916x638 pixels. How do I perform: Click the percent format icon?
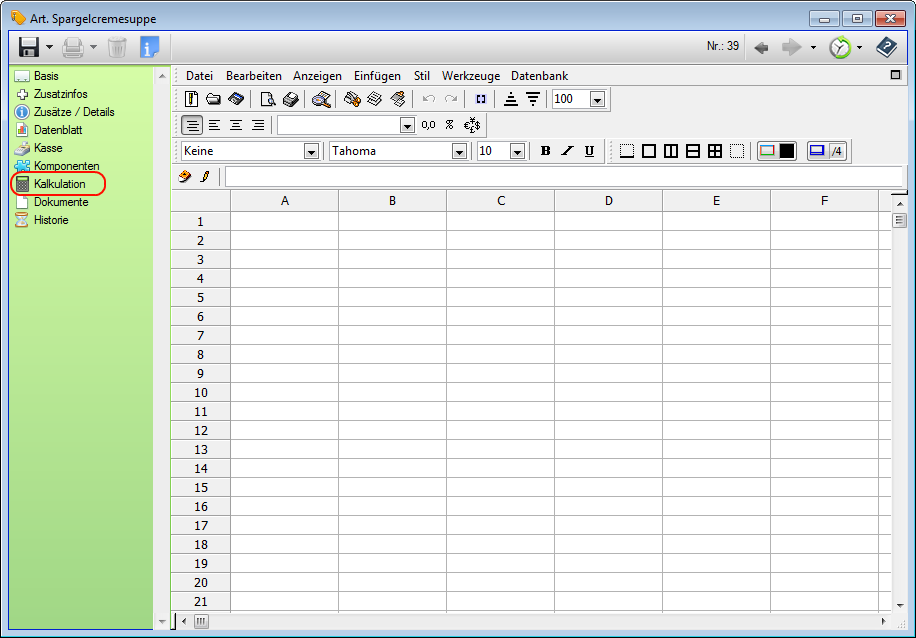click(x=449, y=125)
